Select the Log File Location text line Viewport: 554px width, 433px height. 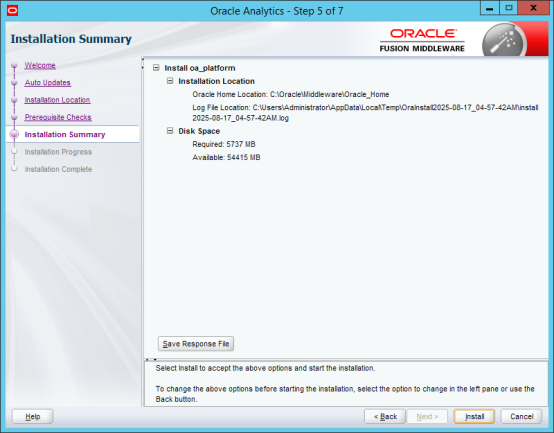coord(365,113)
